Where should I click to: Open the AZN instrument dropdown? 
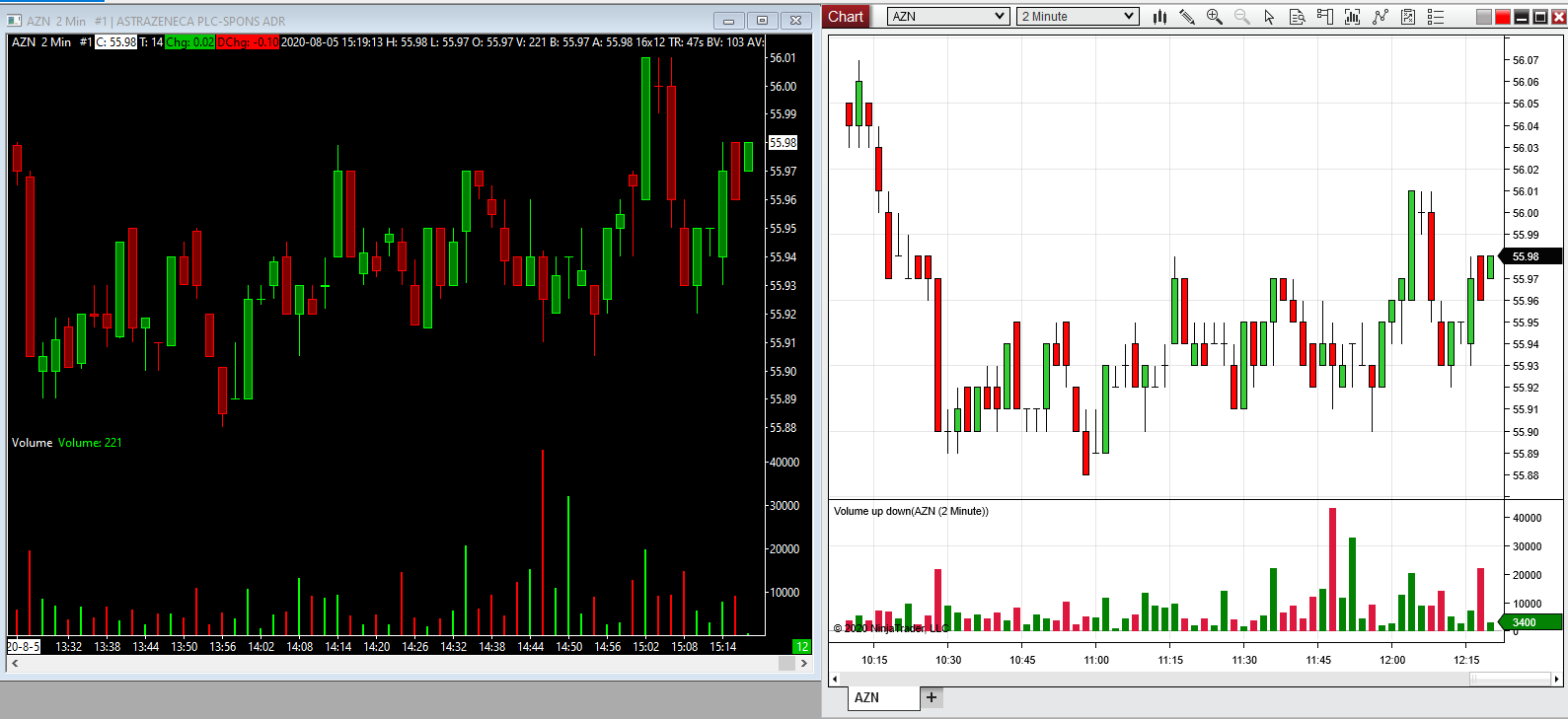pos(947,17)
